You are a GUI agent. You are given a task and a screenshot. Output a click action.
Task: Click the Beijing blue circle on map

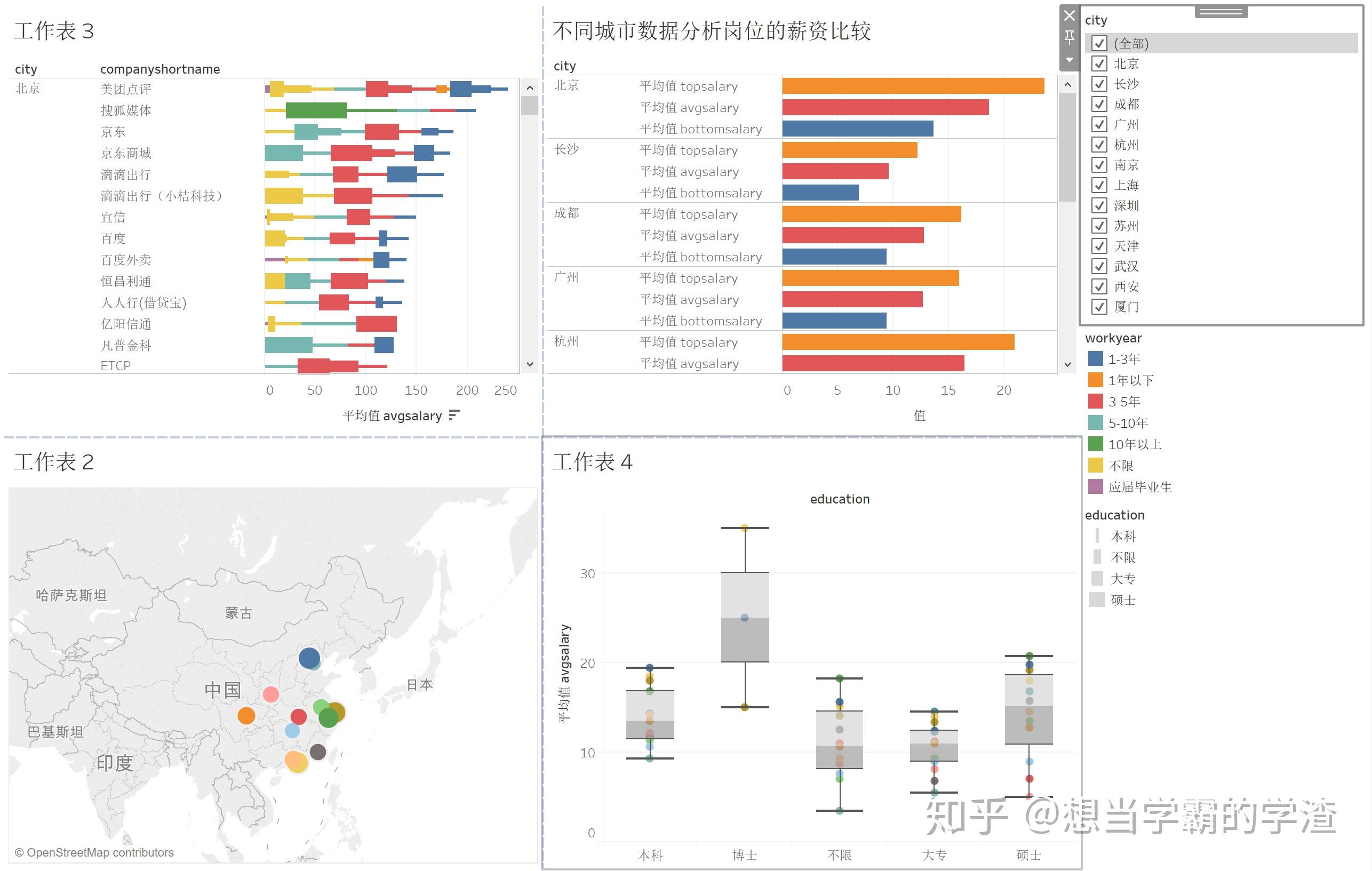click(x=309, y=658)
